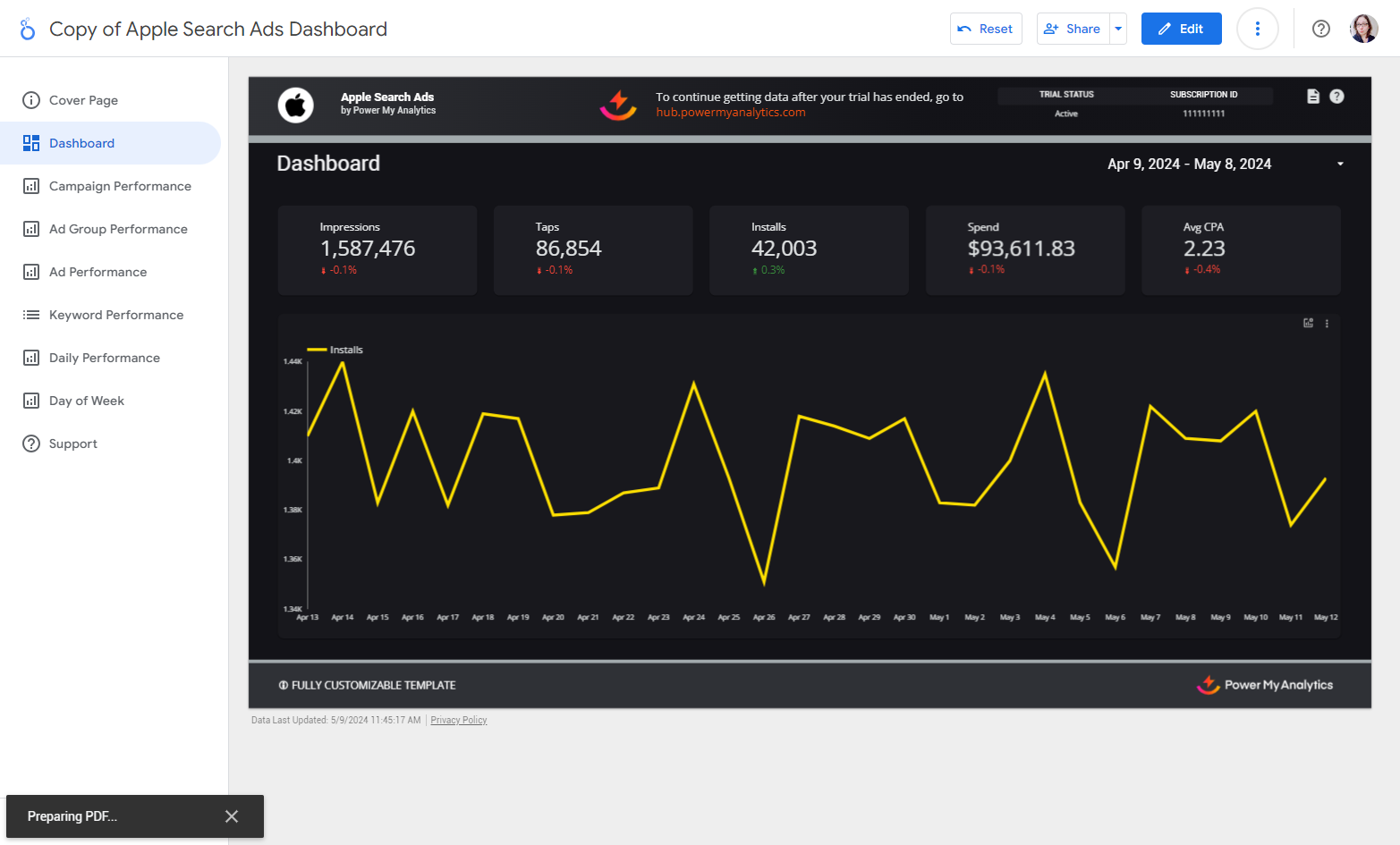
Task: Click the Looker Studio logo icon
Action: [x=28, y=30]
